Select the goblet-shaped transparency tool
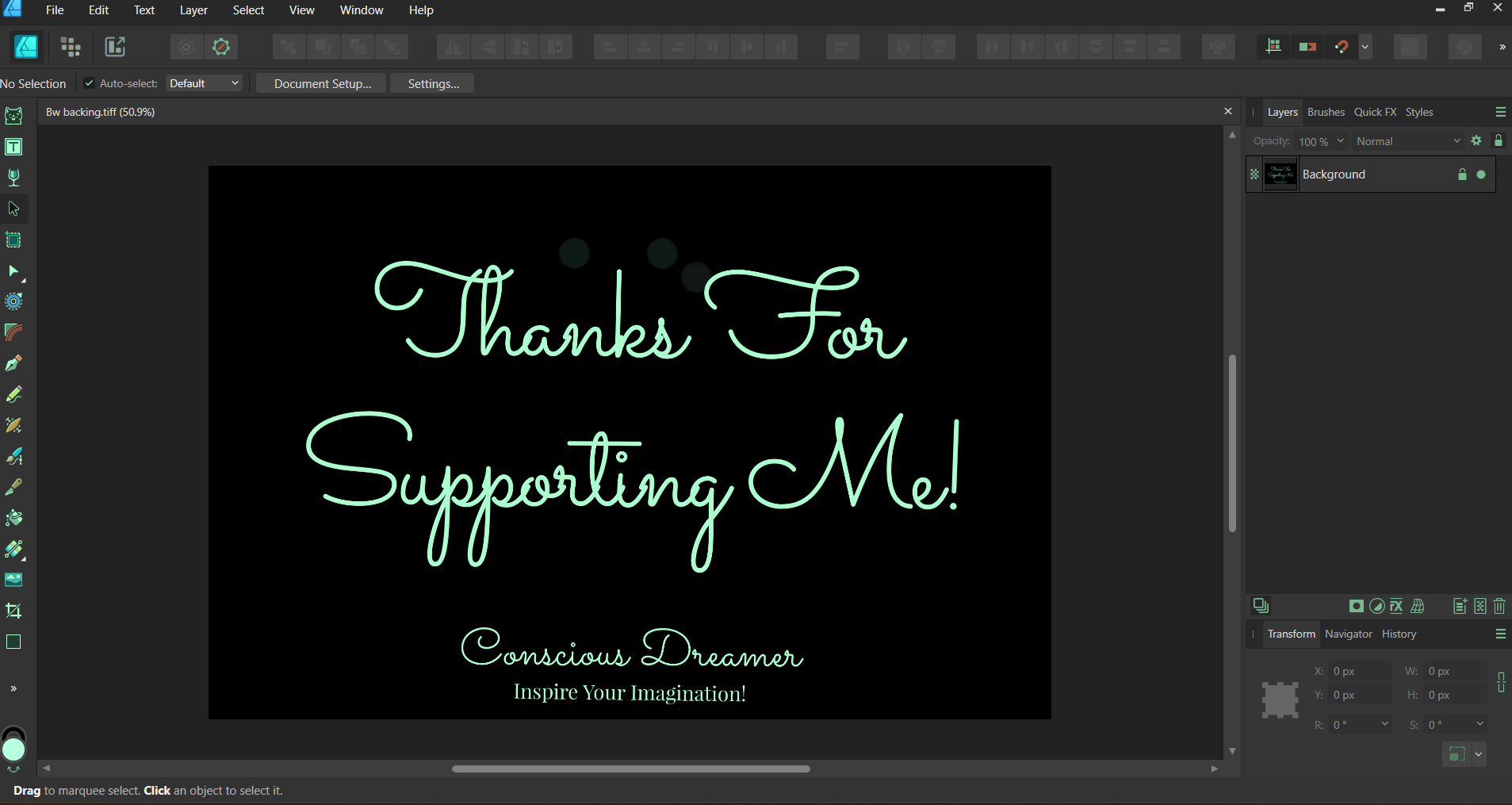 coord(13,178)
